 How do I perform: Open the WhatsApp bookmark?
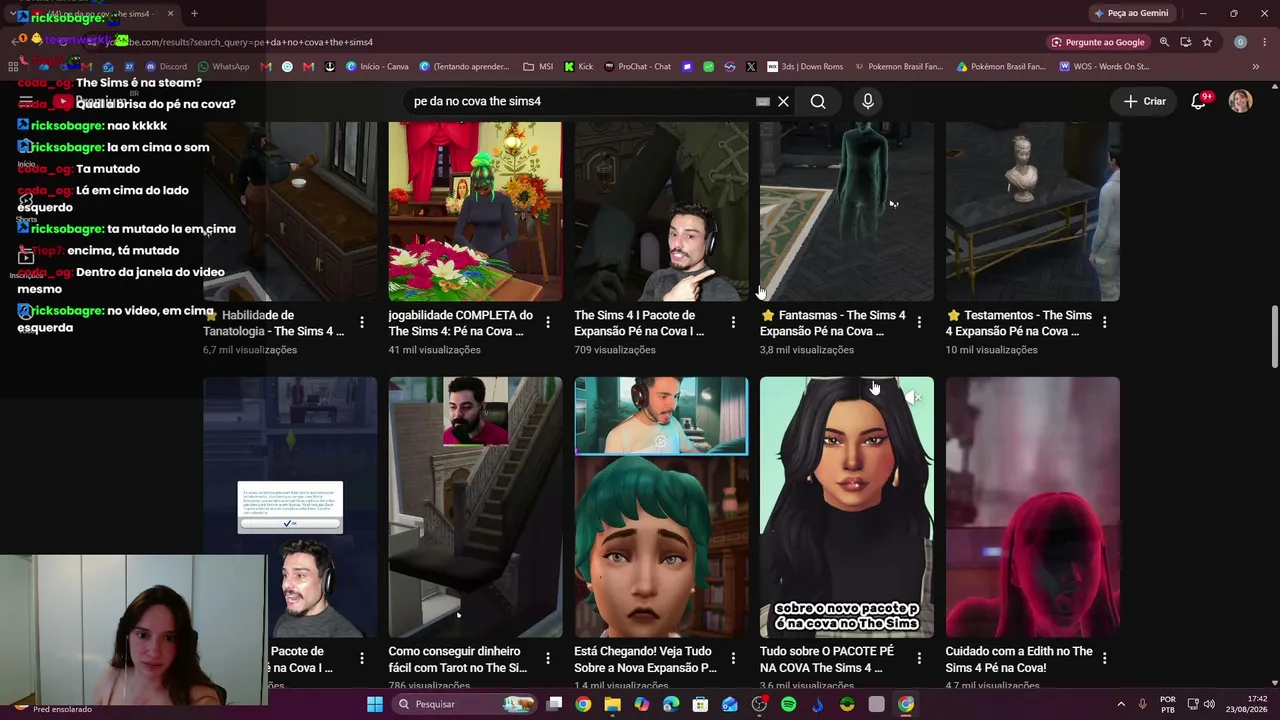(x=224, y=67)
